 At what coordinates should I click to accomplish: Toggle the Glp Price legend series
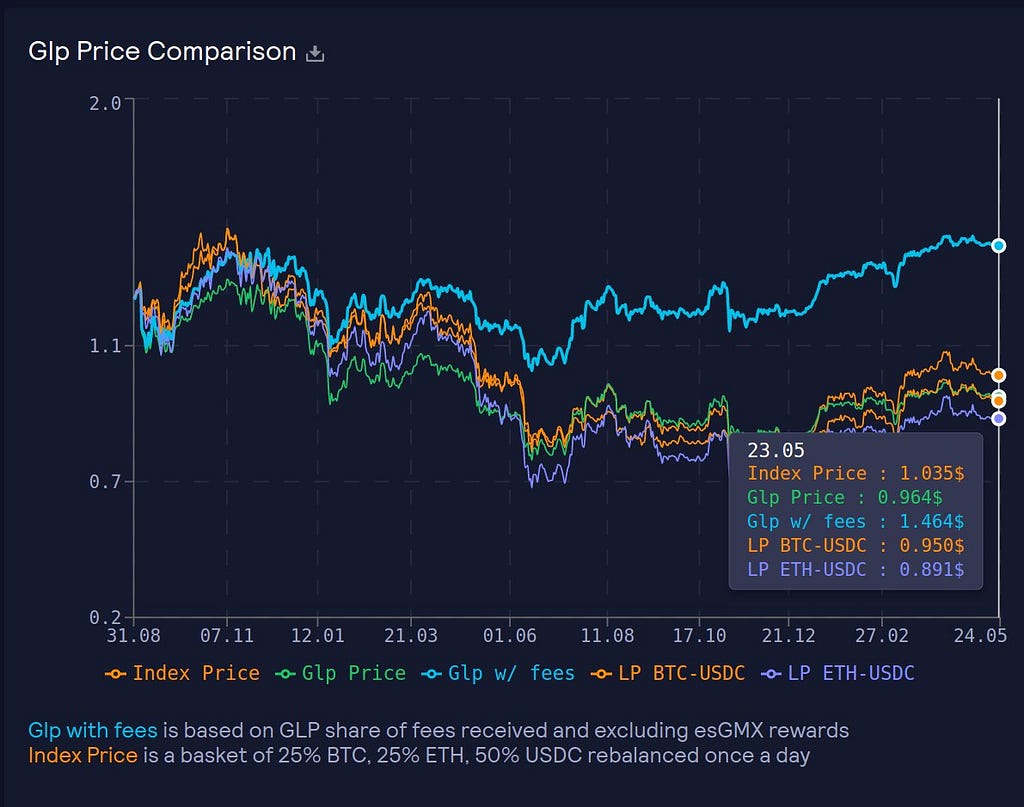(340, 673)
